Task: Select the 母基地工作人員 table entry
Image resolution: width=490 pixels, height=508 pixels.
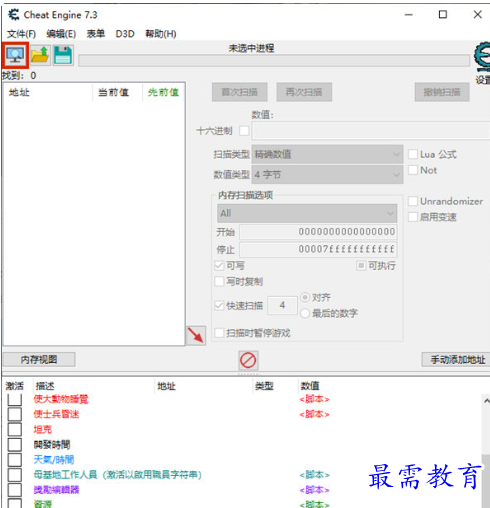Action: click(x=117, y=475)
